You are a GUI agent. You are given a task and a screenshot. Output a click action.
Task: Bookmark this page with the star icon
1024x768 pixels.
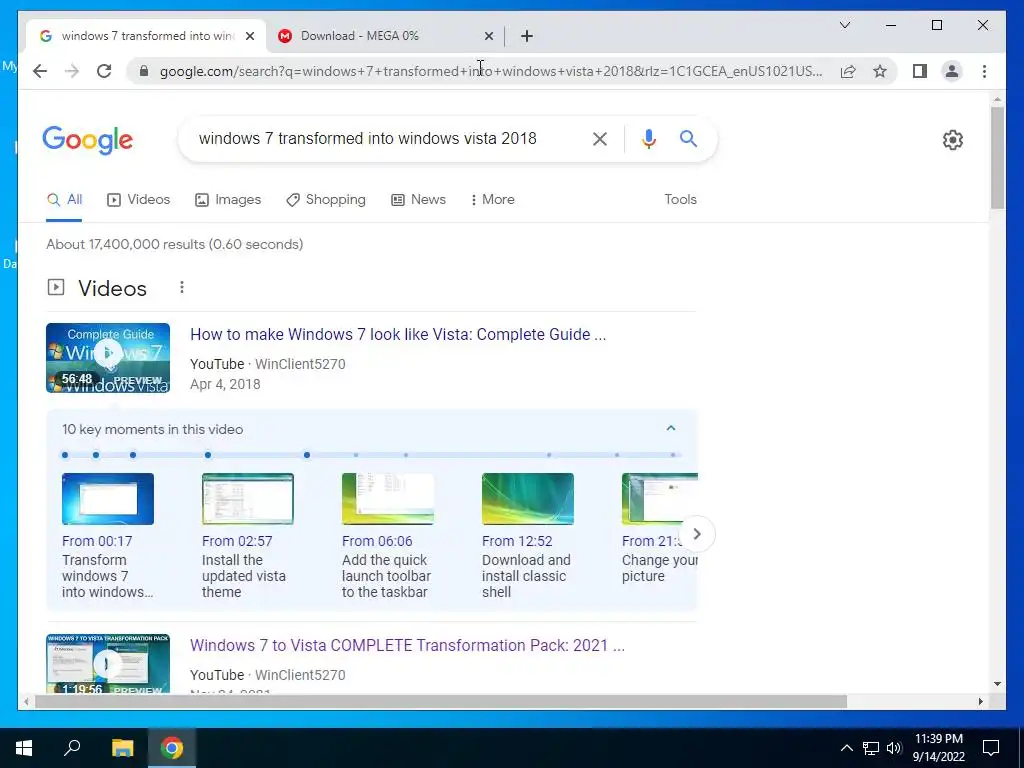pos(880,71)
